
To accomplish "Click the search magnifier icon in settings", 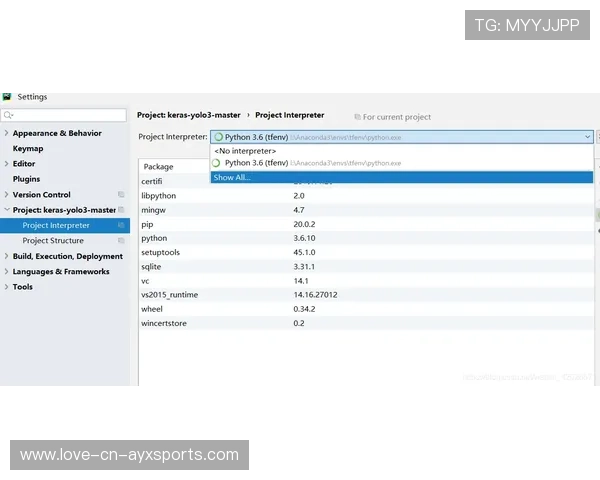I will click(x=8, y=116).
